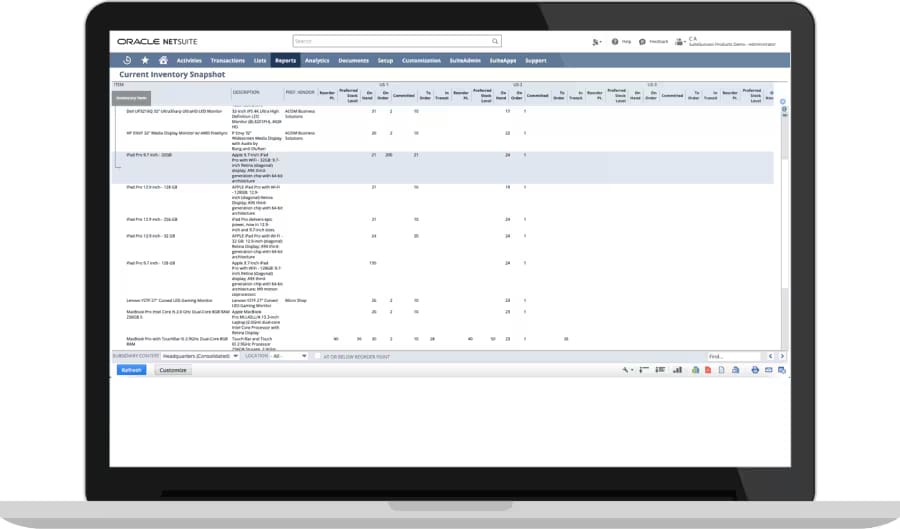Viewport: 900px width, 529px height.
Task: Open the Transactions menu
Action: [228, 60]
